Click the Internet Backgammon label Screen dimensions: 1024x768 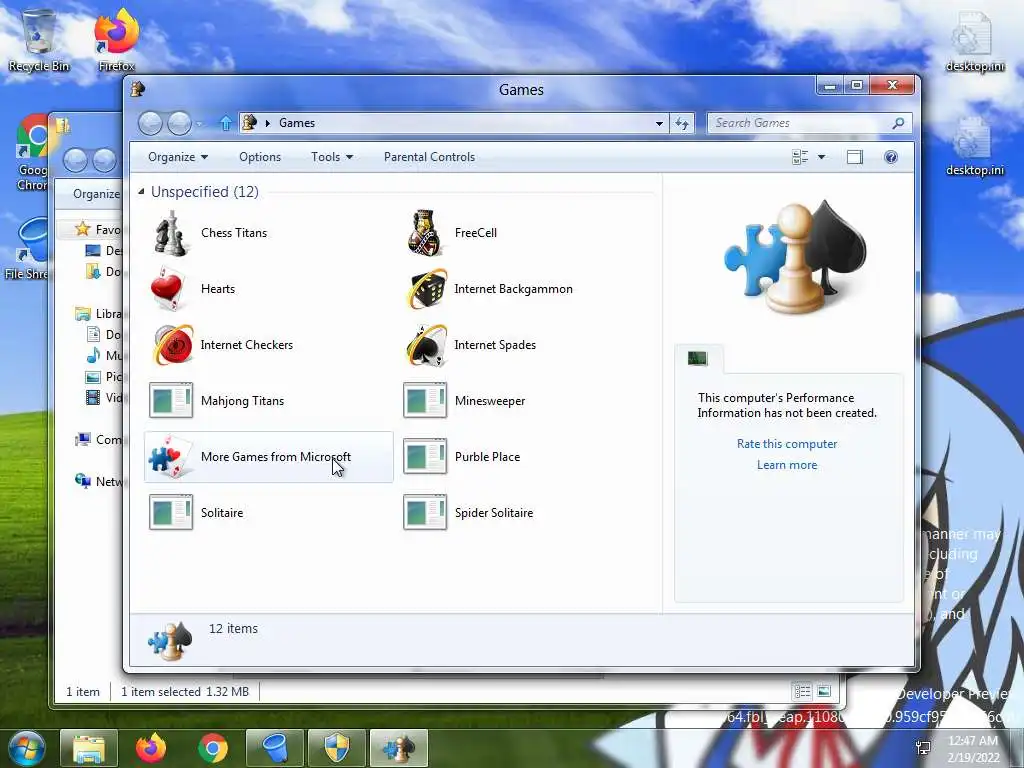click(513, 289)
